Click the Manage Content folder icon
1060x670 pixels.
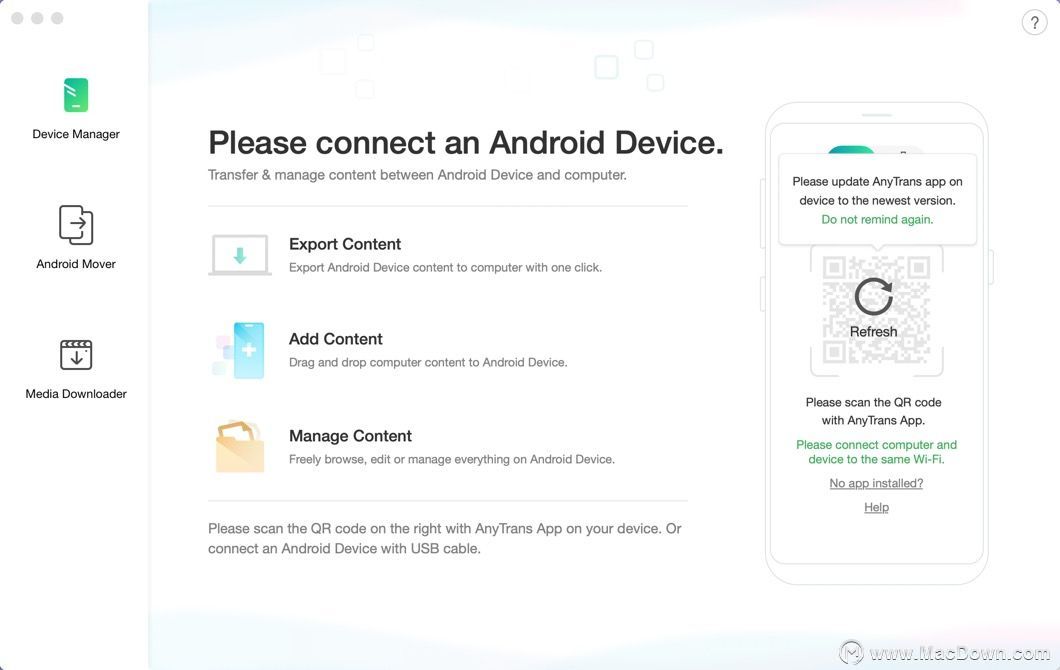pos(240,446)
